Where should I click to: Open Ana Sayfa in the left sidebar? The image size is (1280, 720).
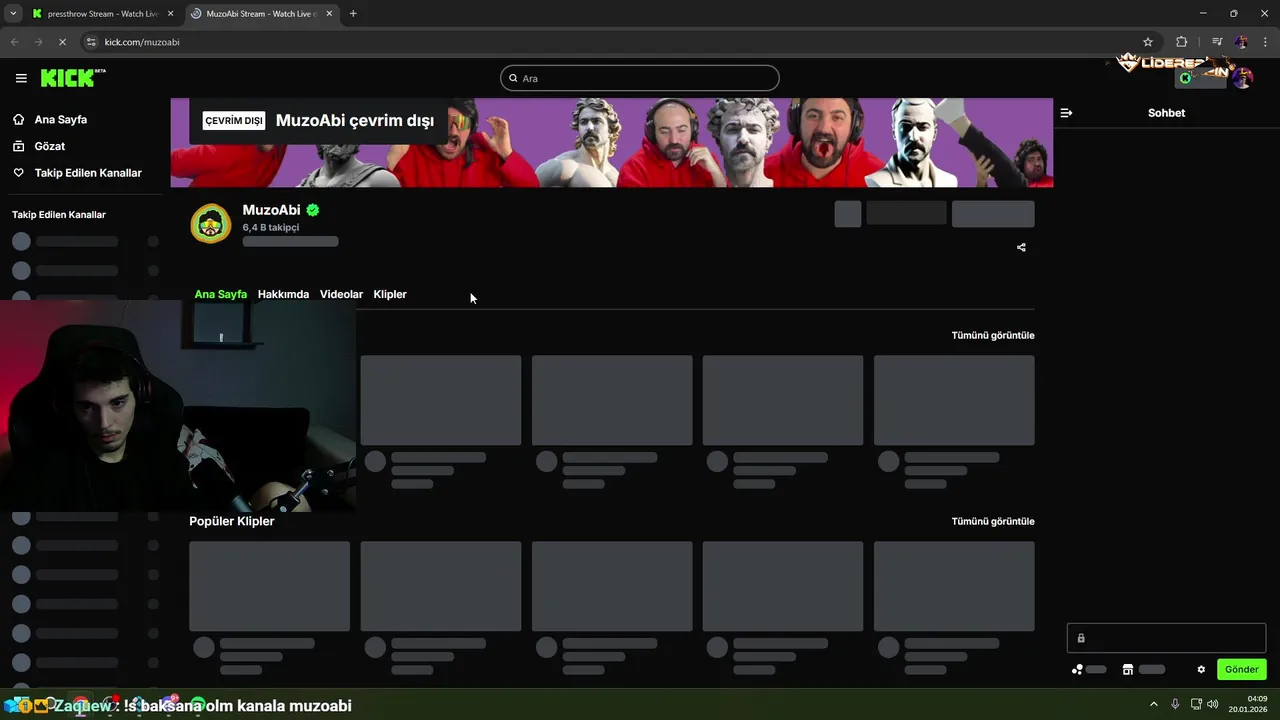(61, 119)
